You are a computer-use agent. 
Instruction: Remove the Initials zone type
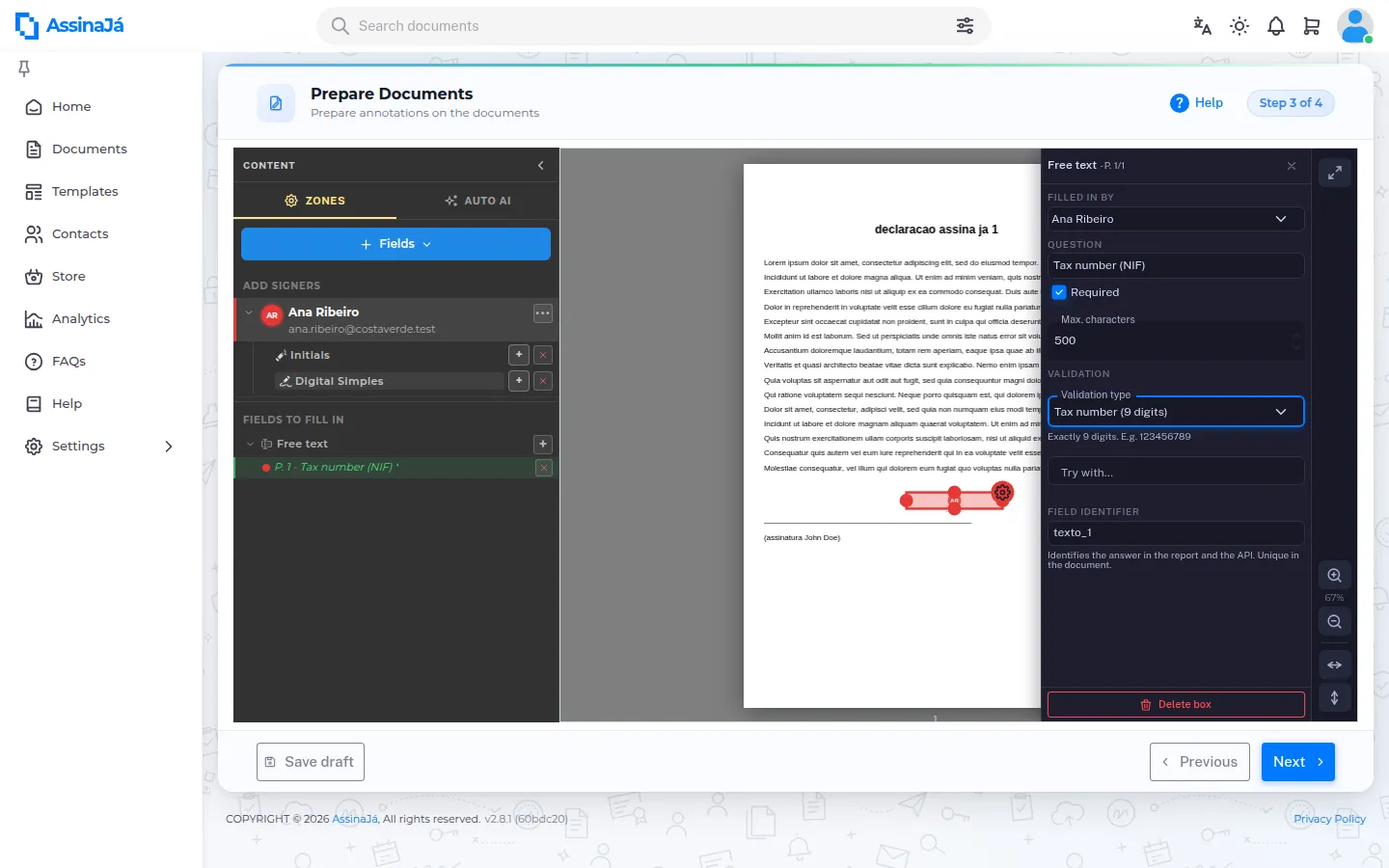[x=543, y=355]
